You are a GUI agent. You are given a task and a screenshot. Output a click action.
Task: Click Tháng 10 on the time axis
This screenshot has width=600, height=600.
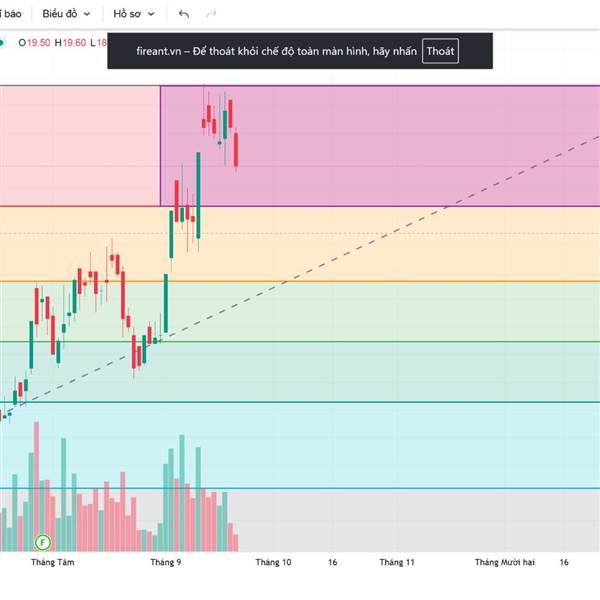point(273,562)
